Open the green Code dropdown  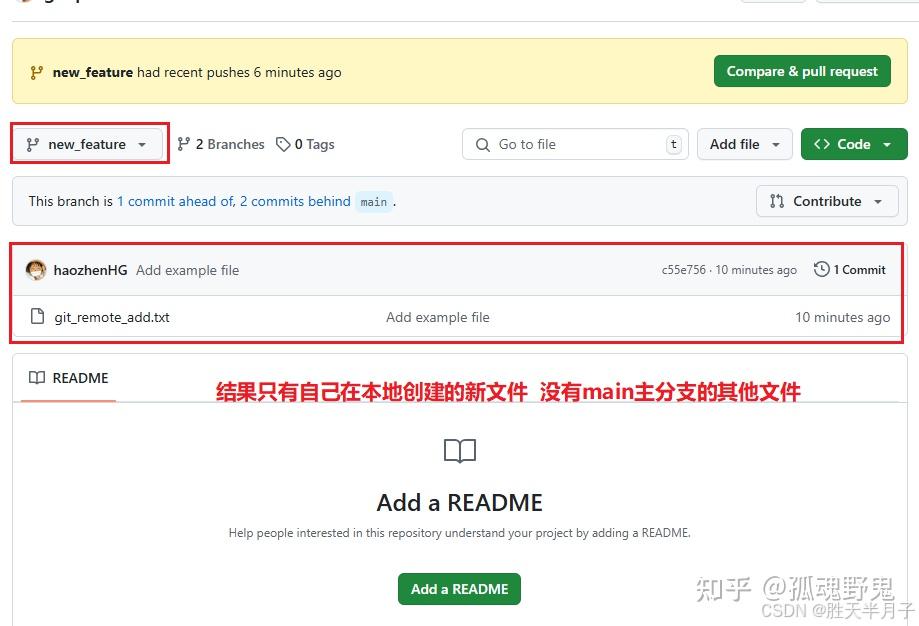tap(854, 144)
